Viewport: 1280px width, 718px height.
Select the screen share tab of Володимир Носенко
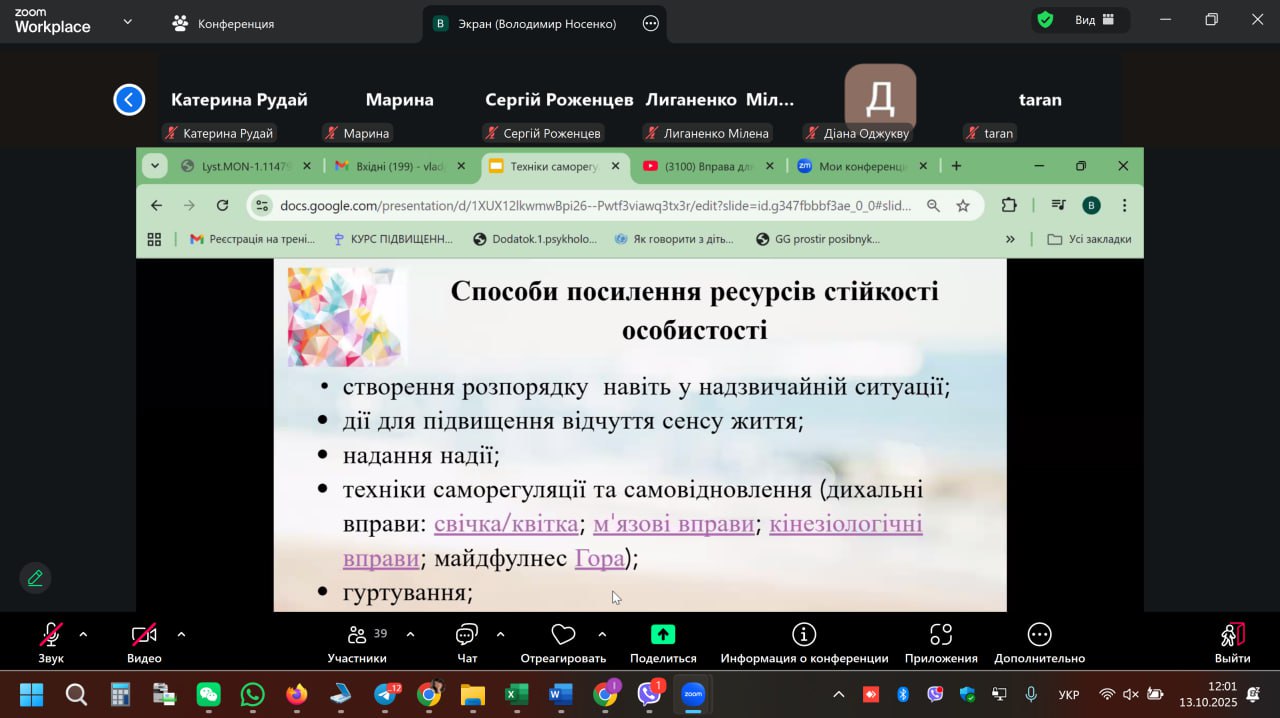(524, 23)
